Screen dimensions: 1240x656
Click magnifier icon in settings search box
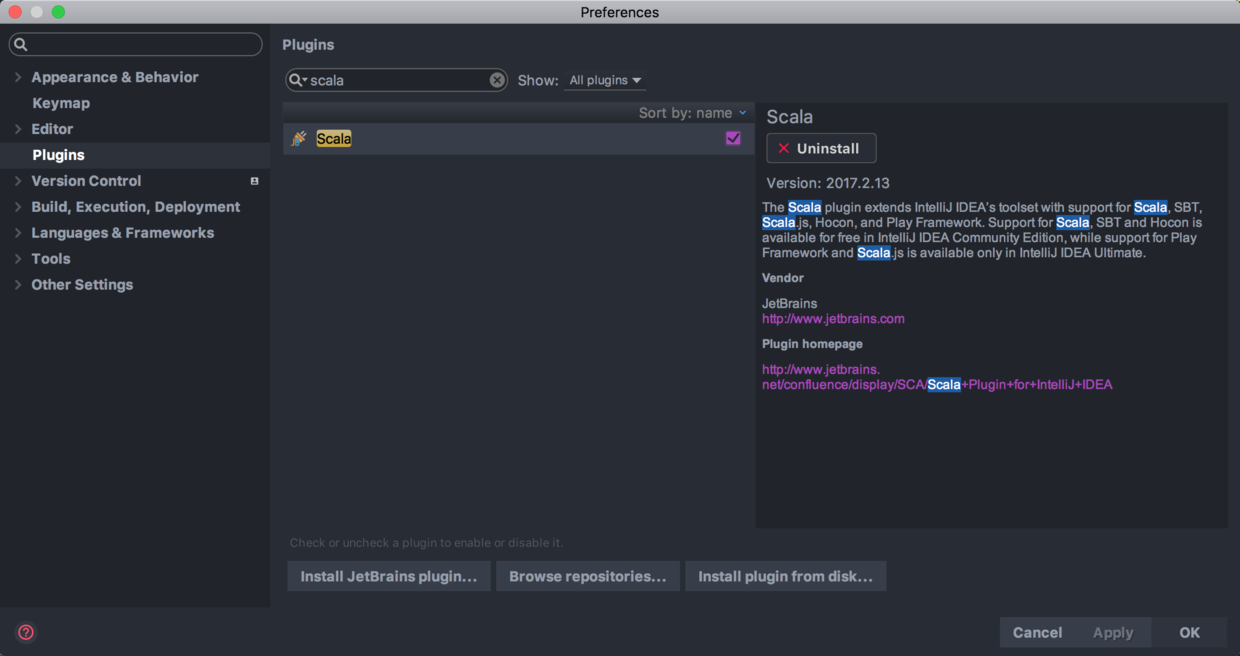(21, 44)
